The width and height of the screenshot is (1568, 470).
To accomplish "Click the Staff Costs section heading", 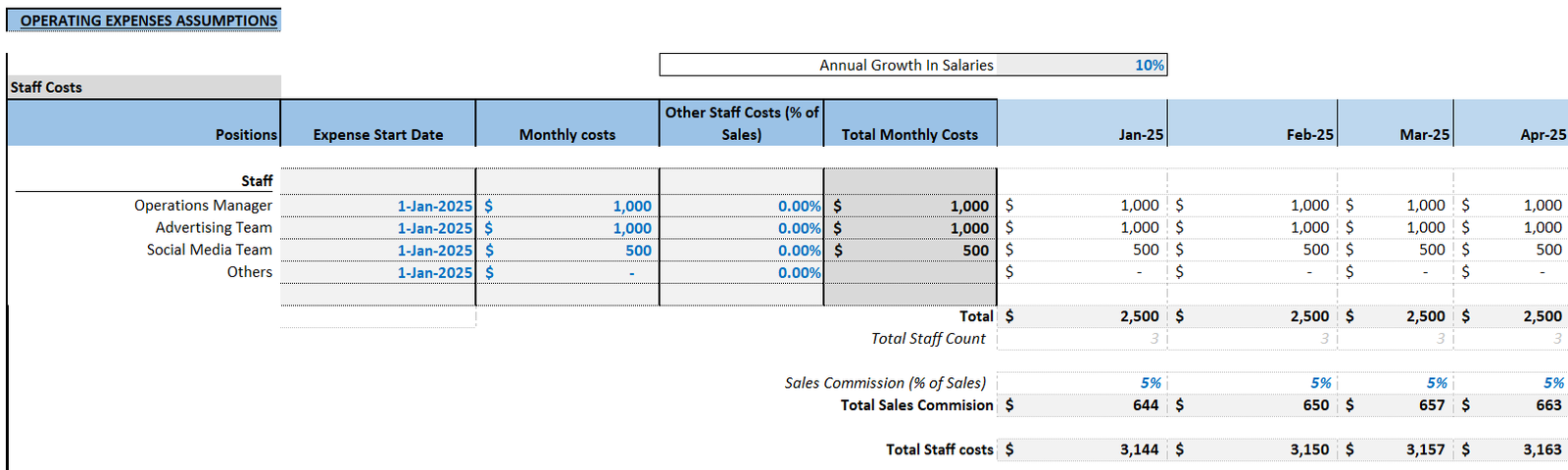I will click(x=46, y=87).
